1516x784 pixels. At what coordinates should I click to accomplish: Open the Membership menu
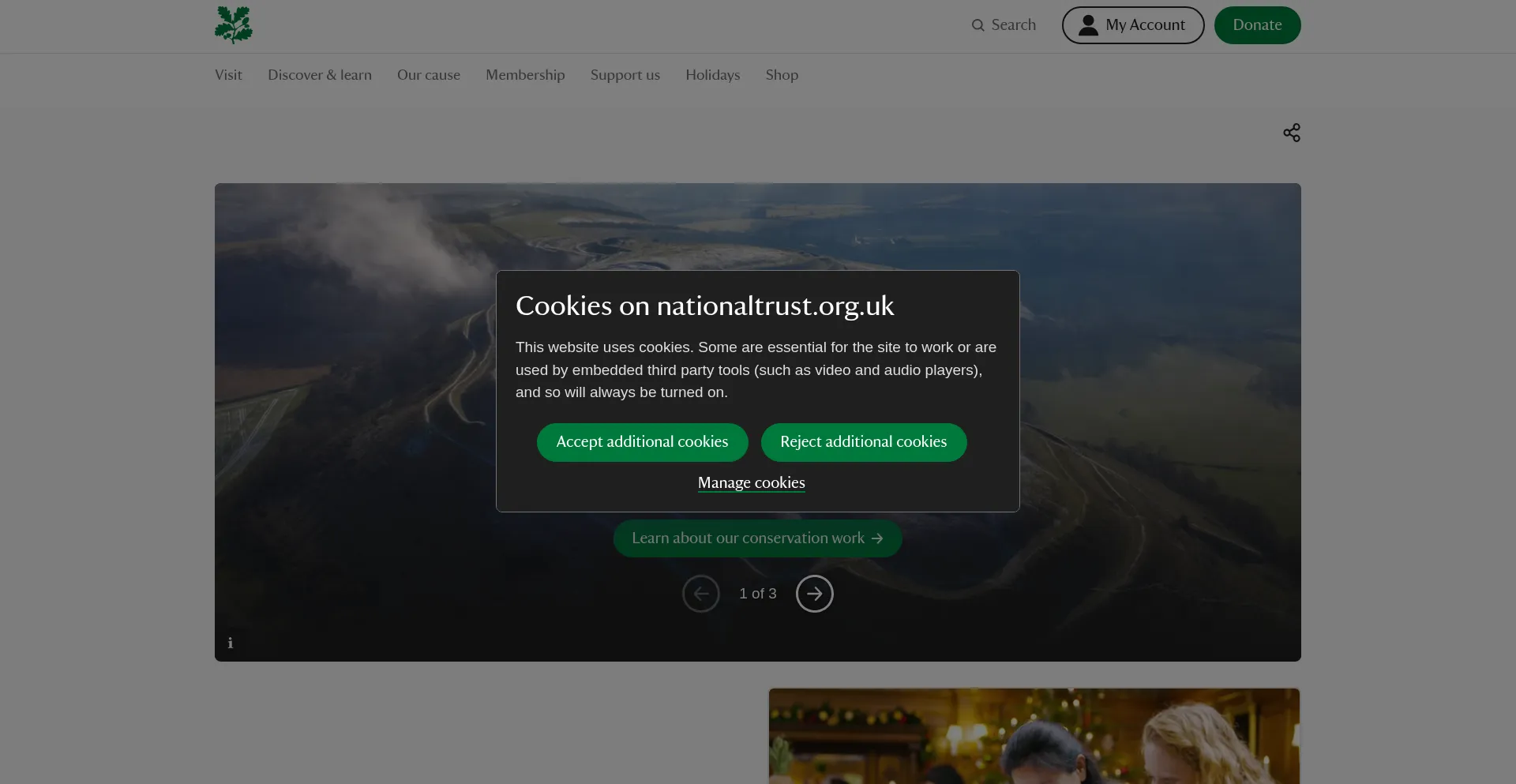[x=525, y=75]
